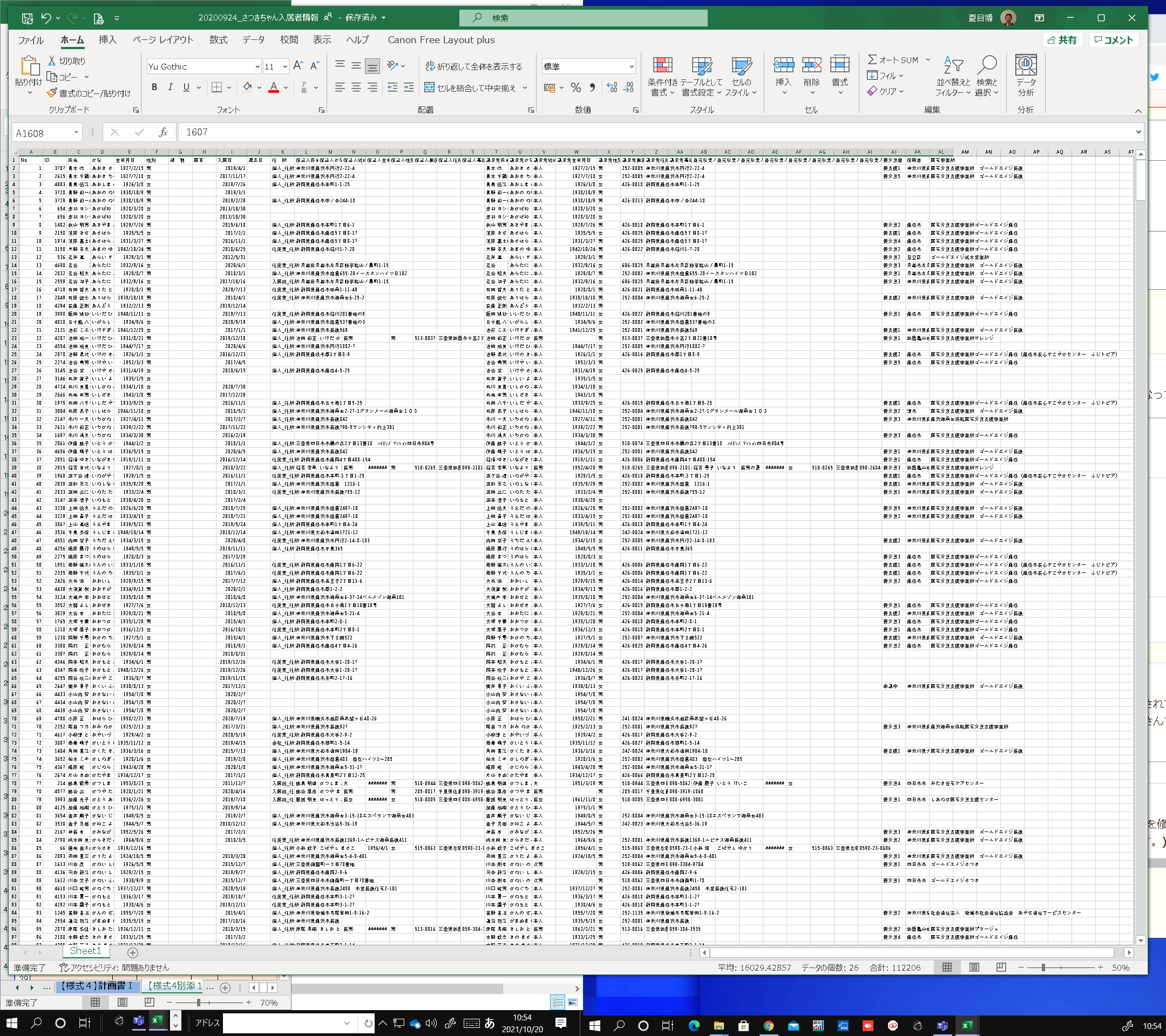
Task: Click the 共有 (Share) button
Action: point(1062,40)
